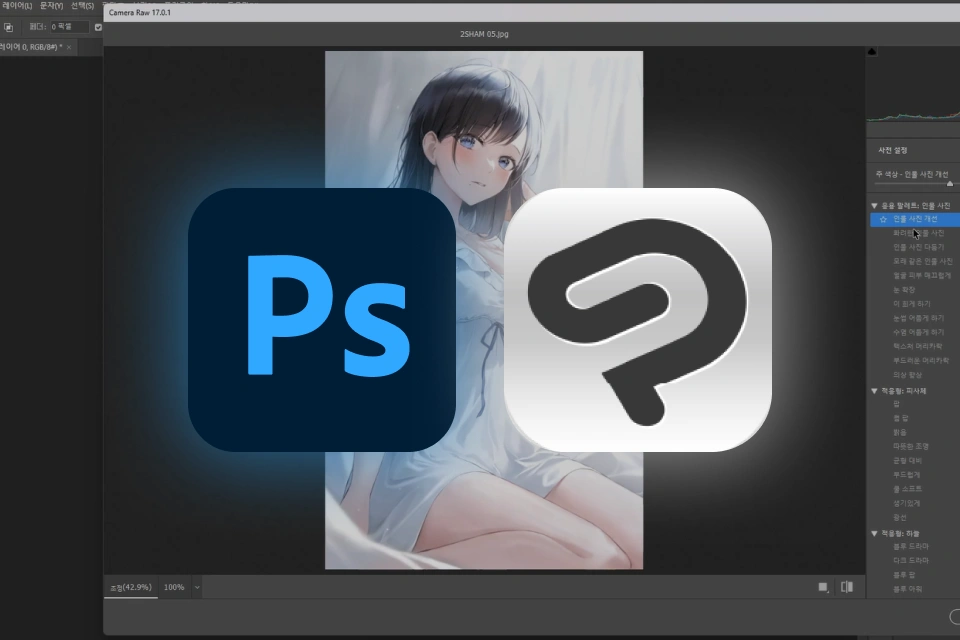Click the 2SHAM 05.jpg preview image
This screenshot has width=960, height=640.
(484, 310)
